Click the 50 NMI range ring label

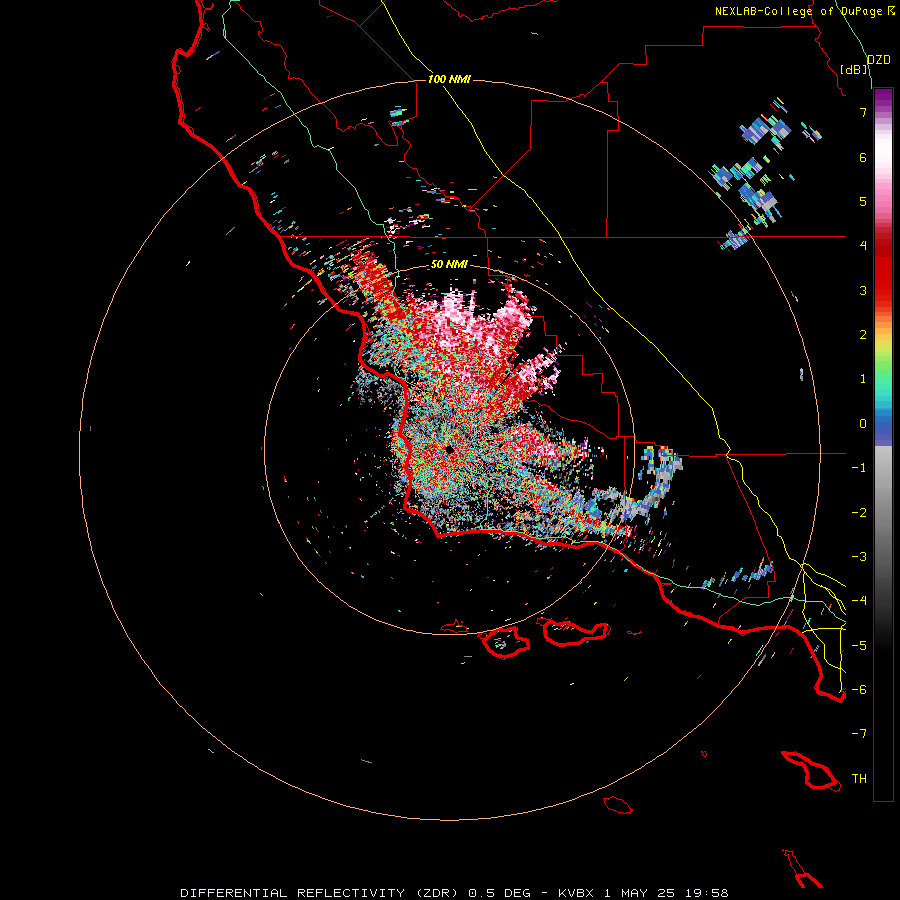tap(449, 264)
